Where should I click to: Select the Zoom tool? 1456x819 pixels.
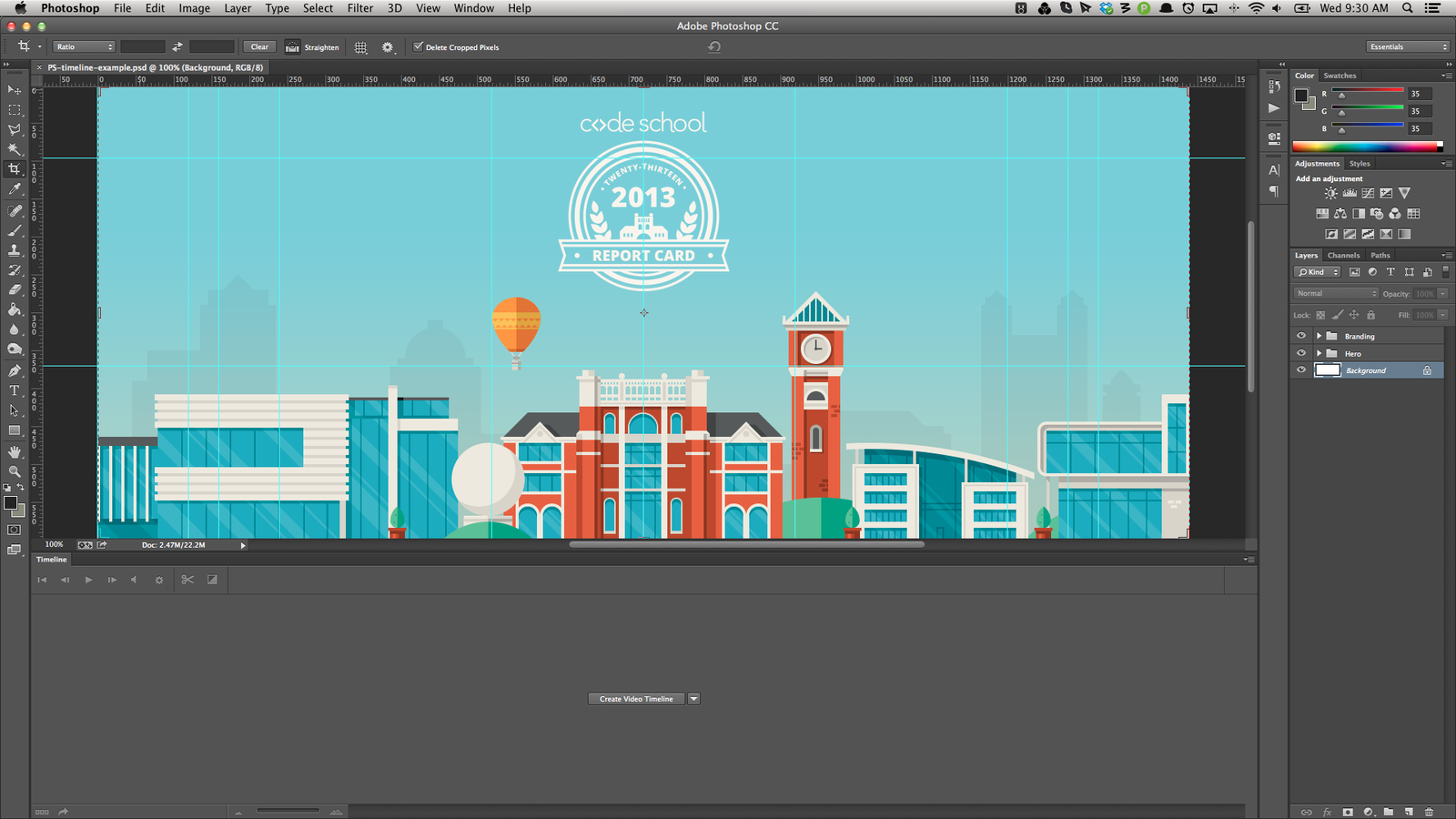pos(15,471)
